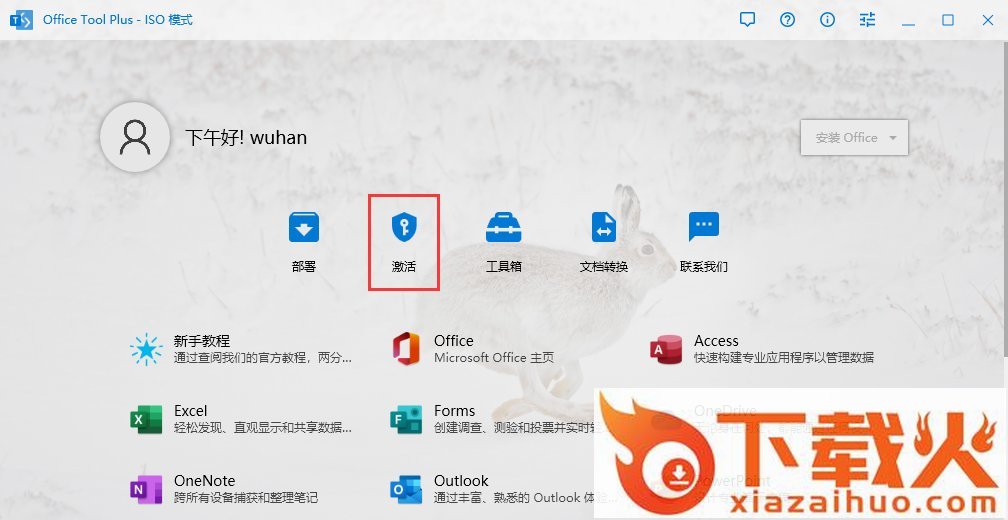
Task: Click the 部署 label text
Action: pos(303,266)
